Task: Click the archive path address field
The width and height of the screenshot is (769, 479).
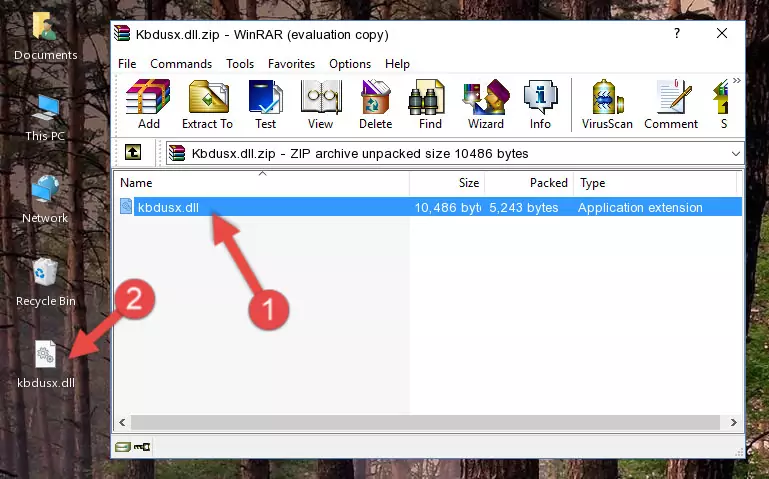Action: click(x=455, y=153)
